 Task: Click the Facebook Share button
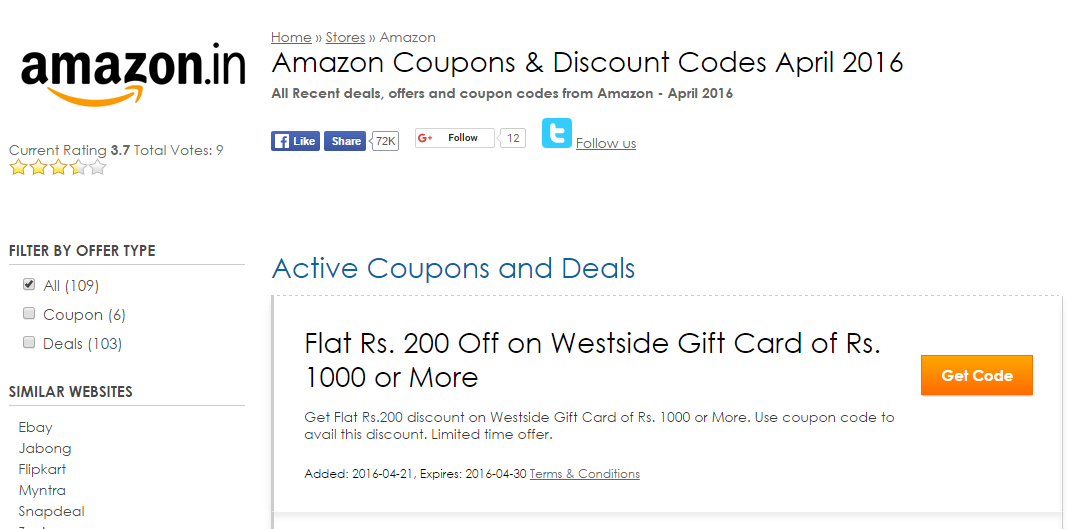coord(345,141)
